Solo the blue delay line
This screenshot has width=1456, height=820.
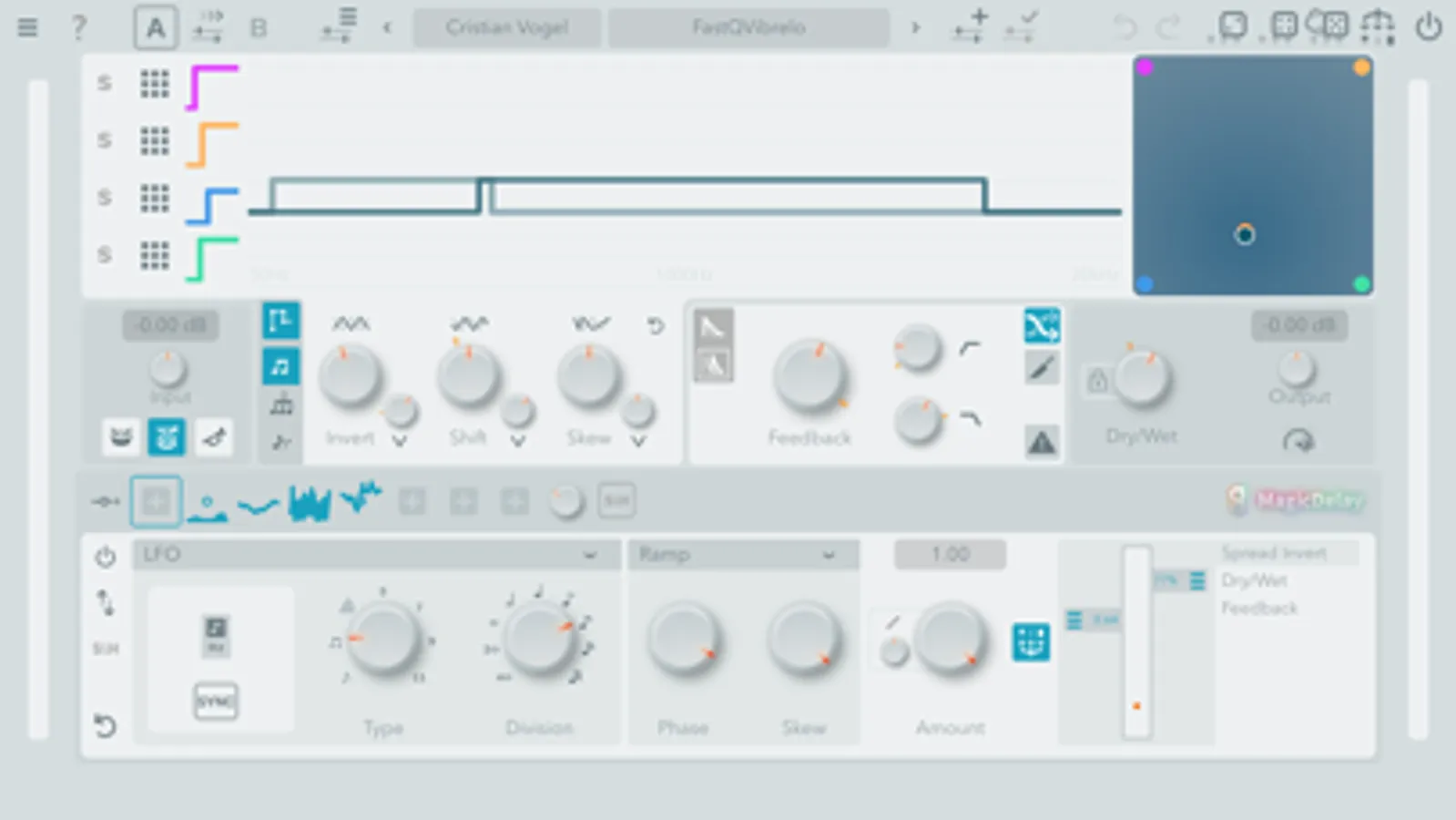(105, 198)
